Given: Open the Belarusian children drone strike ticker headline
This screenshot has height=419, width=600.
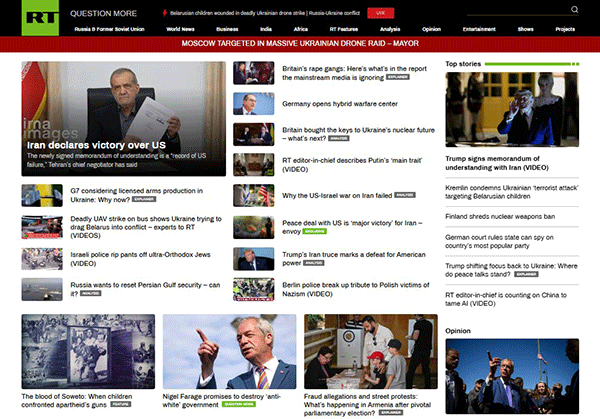Looking at the screenshot, I should click(265, 13).
